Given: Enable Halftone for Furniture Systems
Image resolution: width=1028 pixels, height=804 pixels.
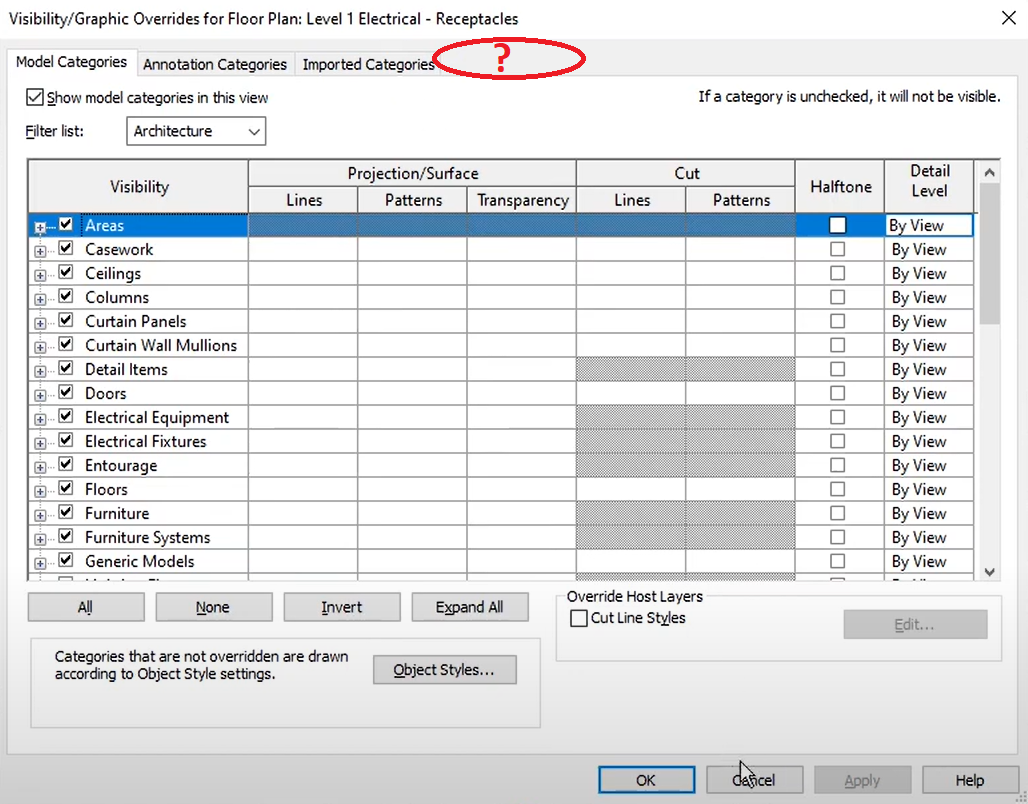Looking at the screenshot, I should 837,537.
